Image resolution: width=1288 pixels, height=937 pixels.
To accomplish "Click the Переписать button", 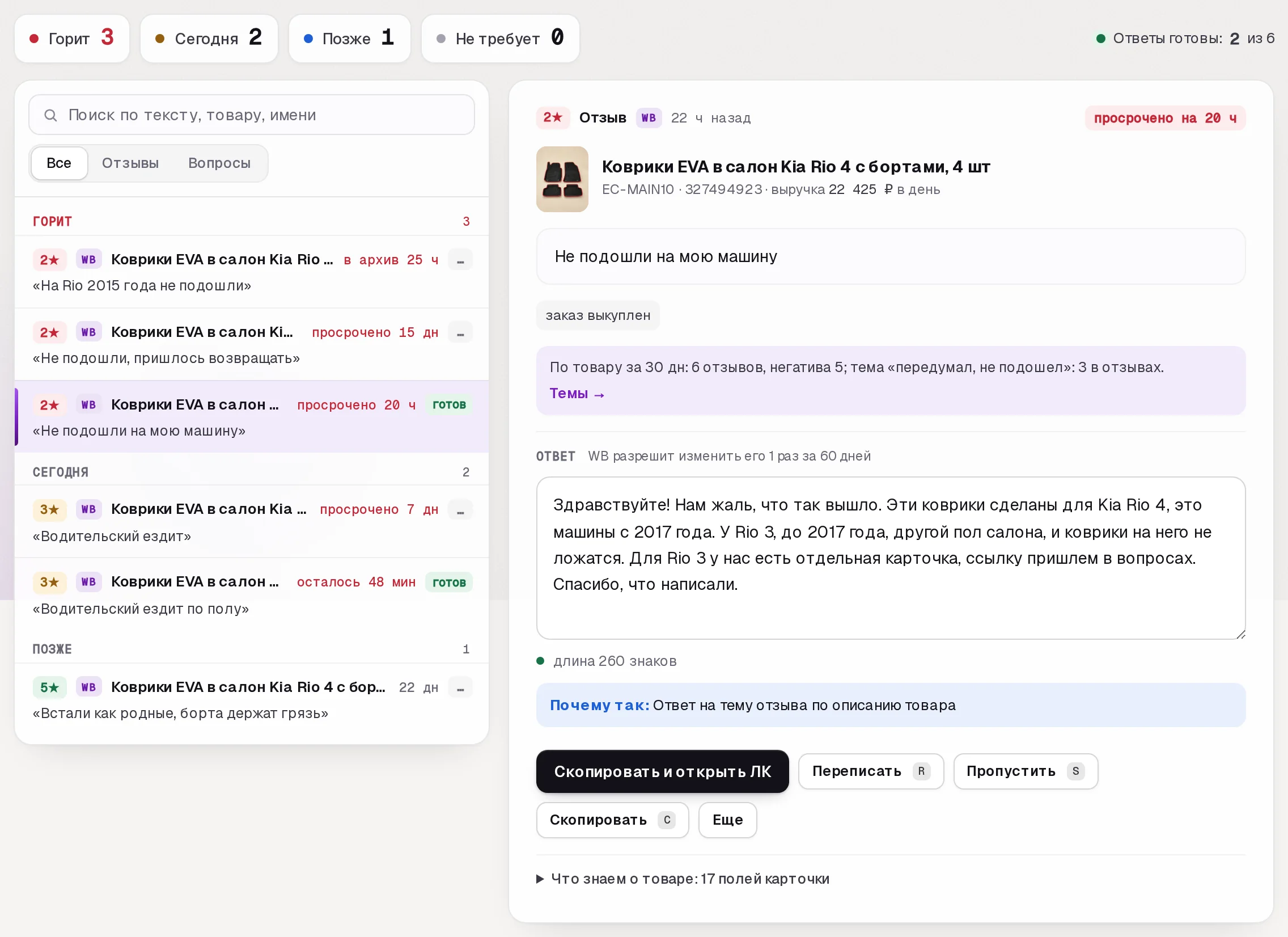I will tap(871, 771).
